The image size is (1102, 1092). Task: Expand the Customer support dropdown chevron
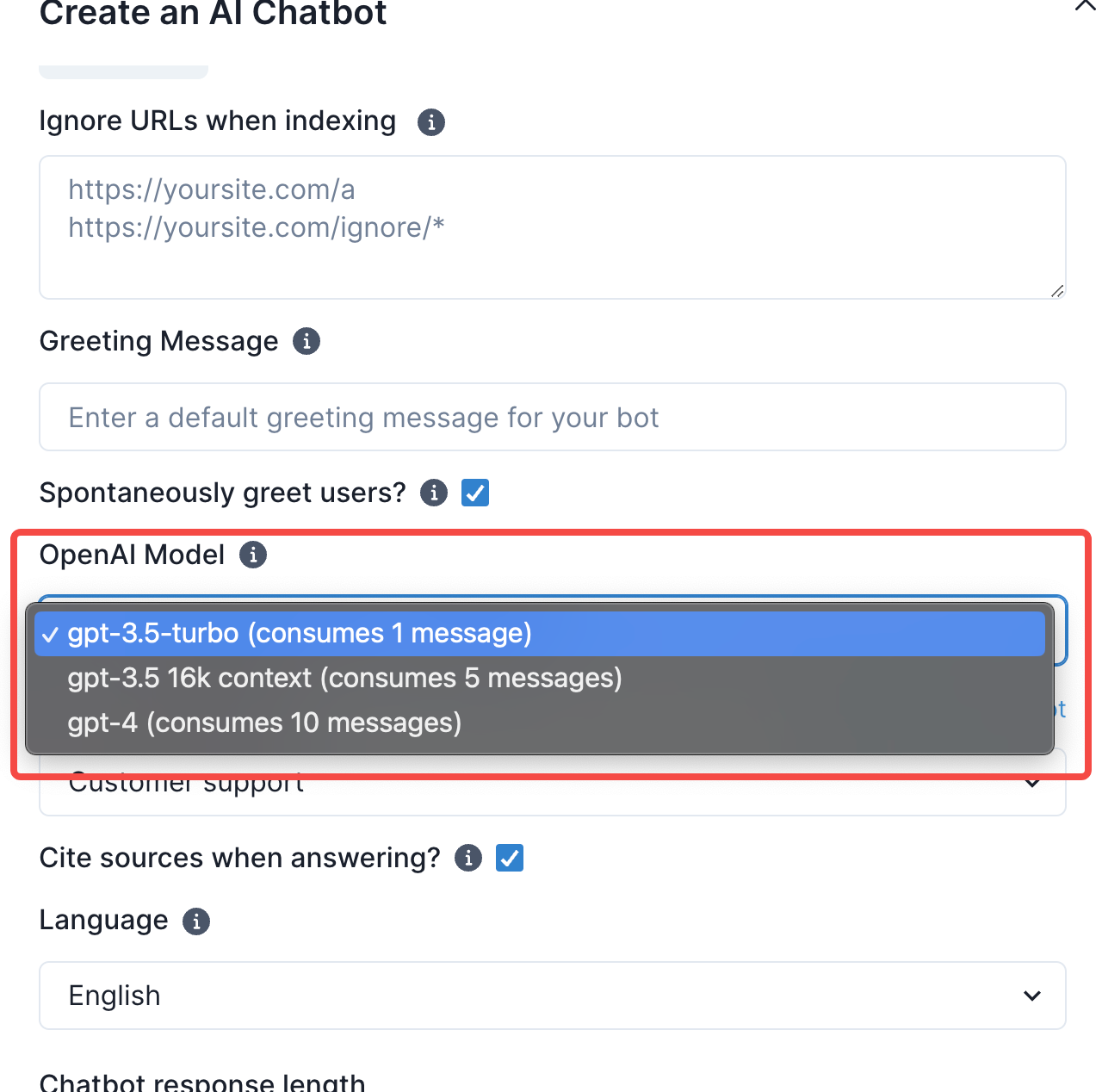(1032, 784)
